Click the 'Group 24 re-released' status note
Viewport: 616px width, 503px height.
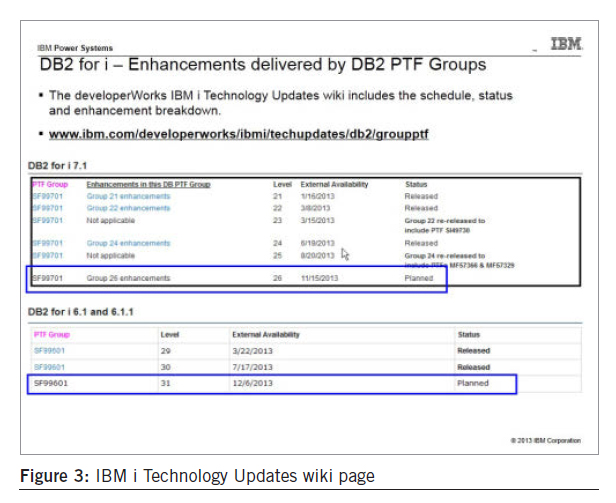tap(459, 260)
